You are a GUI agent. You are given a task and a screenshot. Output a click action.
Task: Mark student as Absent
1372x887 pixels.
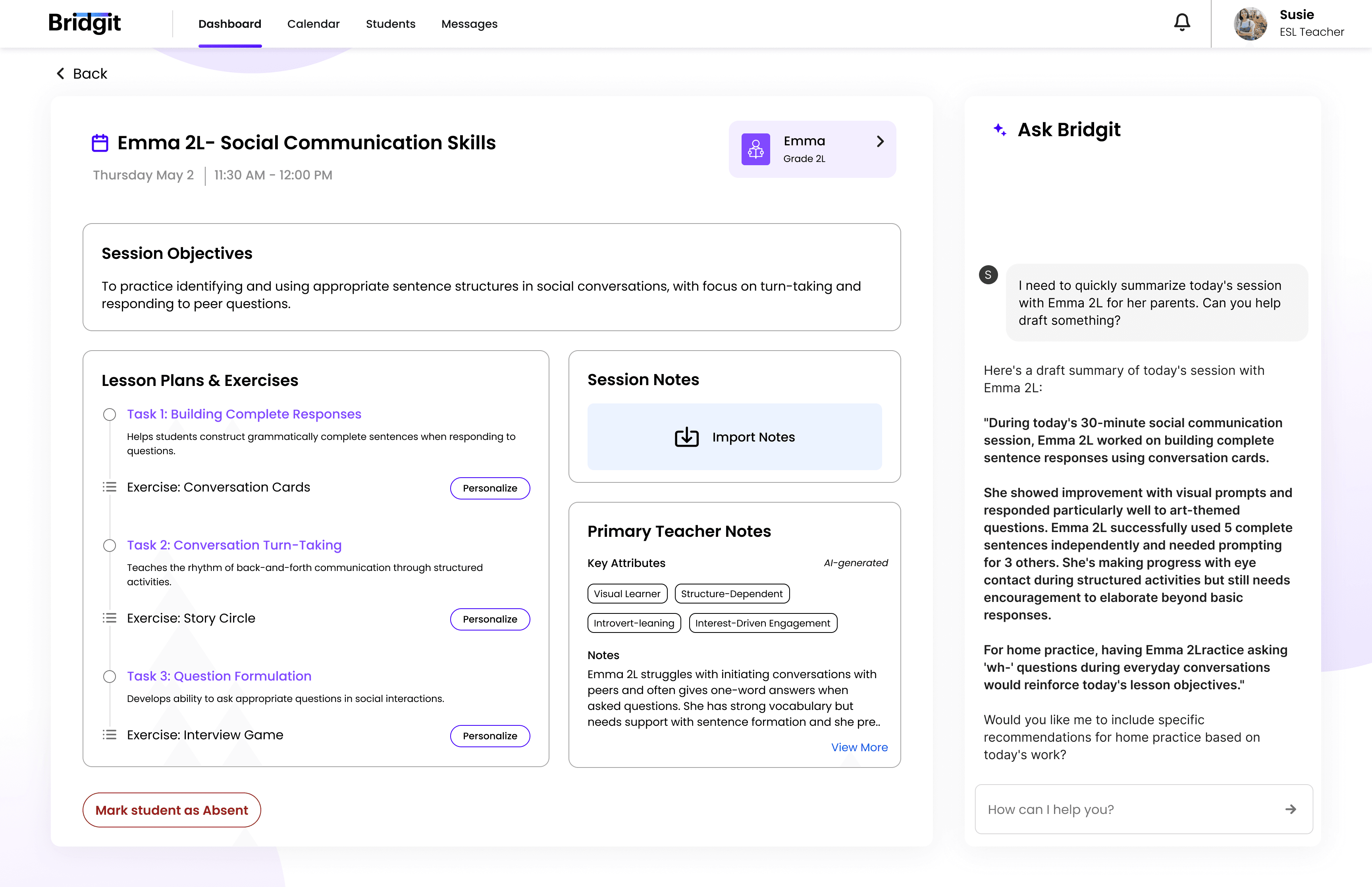[x=171, y=810]
